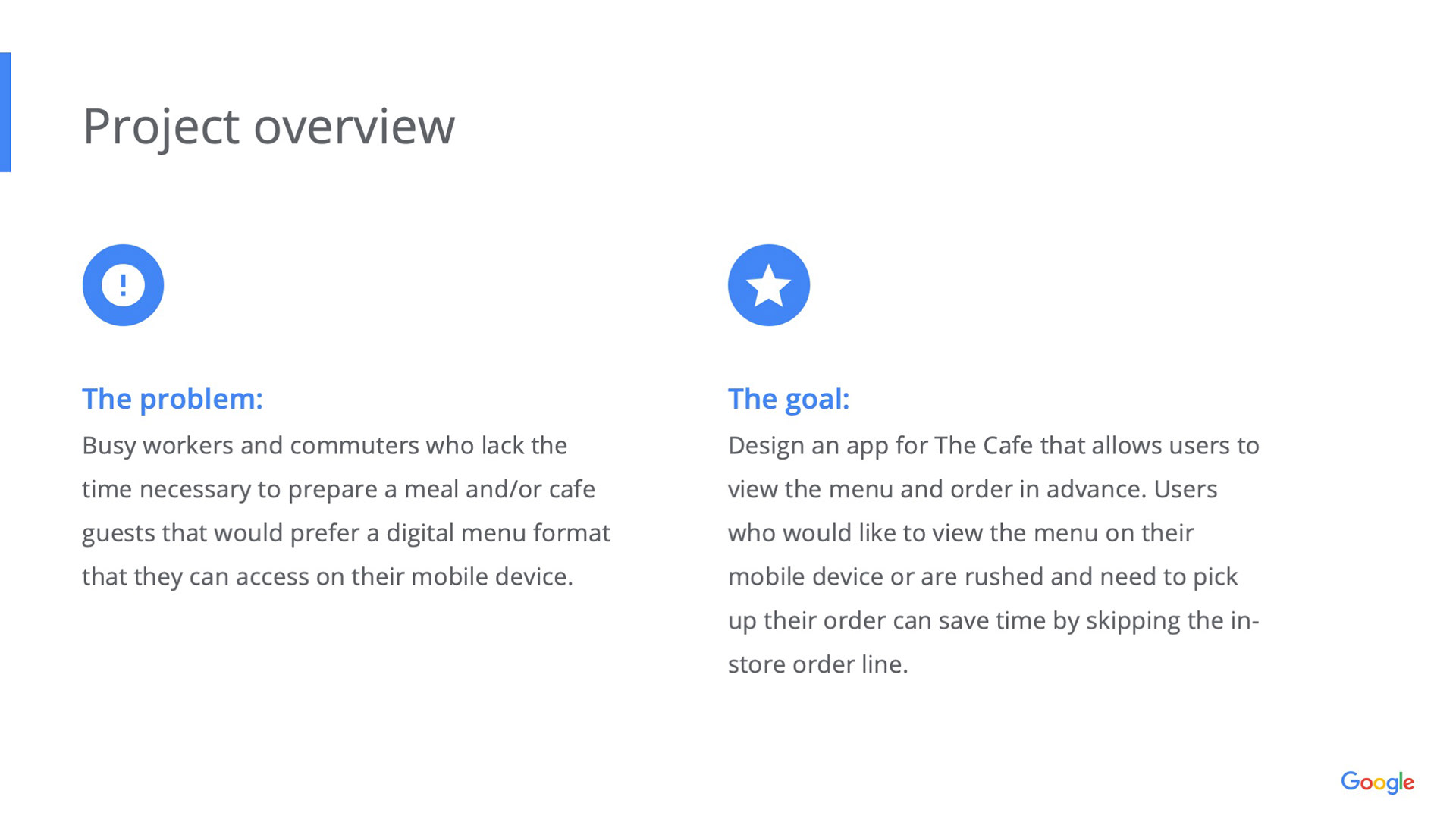Click the text "store order line."
Image resolution: width=1456 pixels, height=819 pixels.
pos(817,664)
